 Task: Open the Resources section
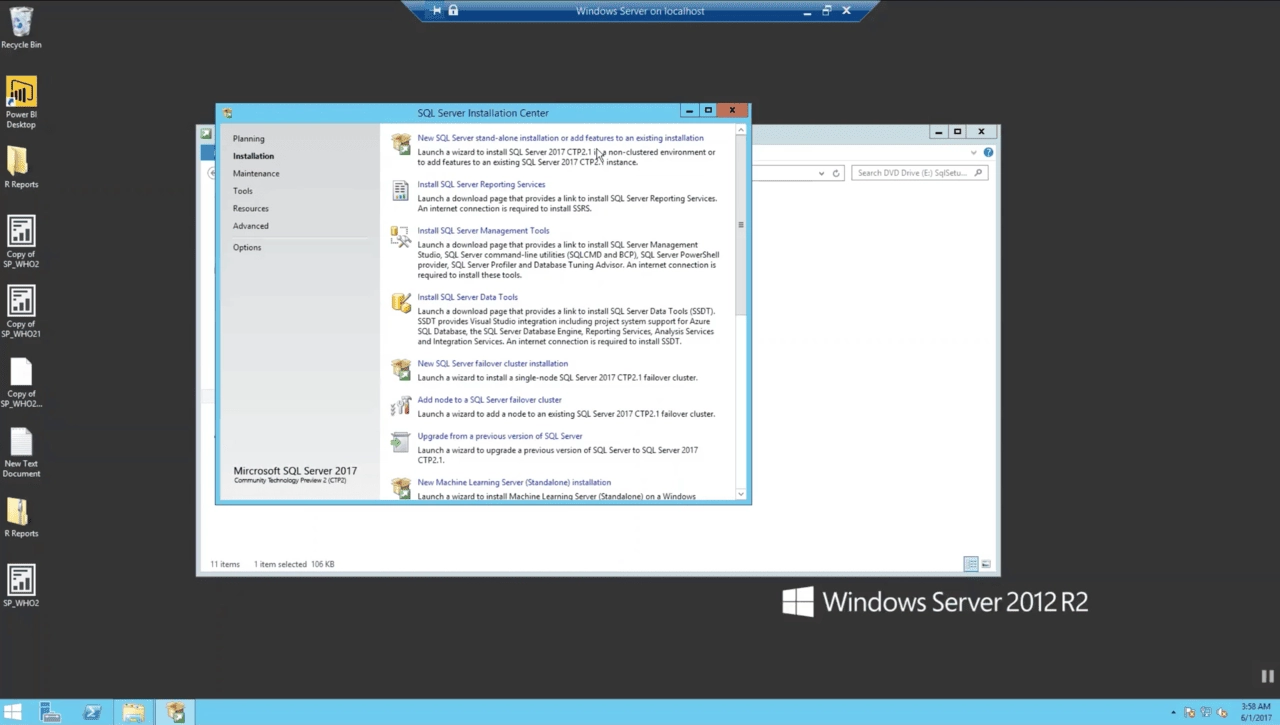(251, 209)
